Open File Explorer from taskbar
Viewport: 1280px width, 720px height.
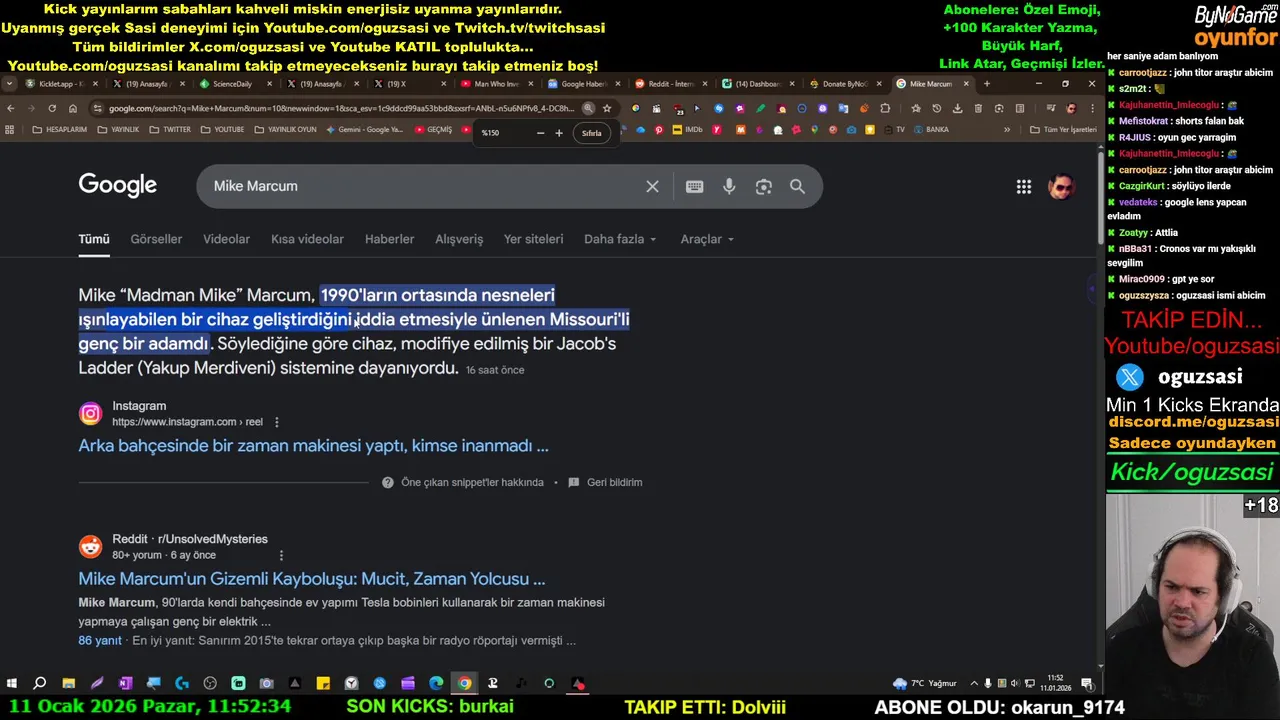[68, 684]
